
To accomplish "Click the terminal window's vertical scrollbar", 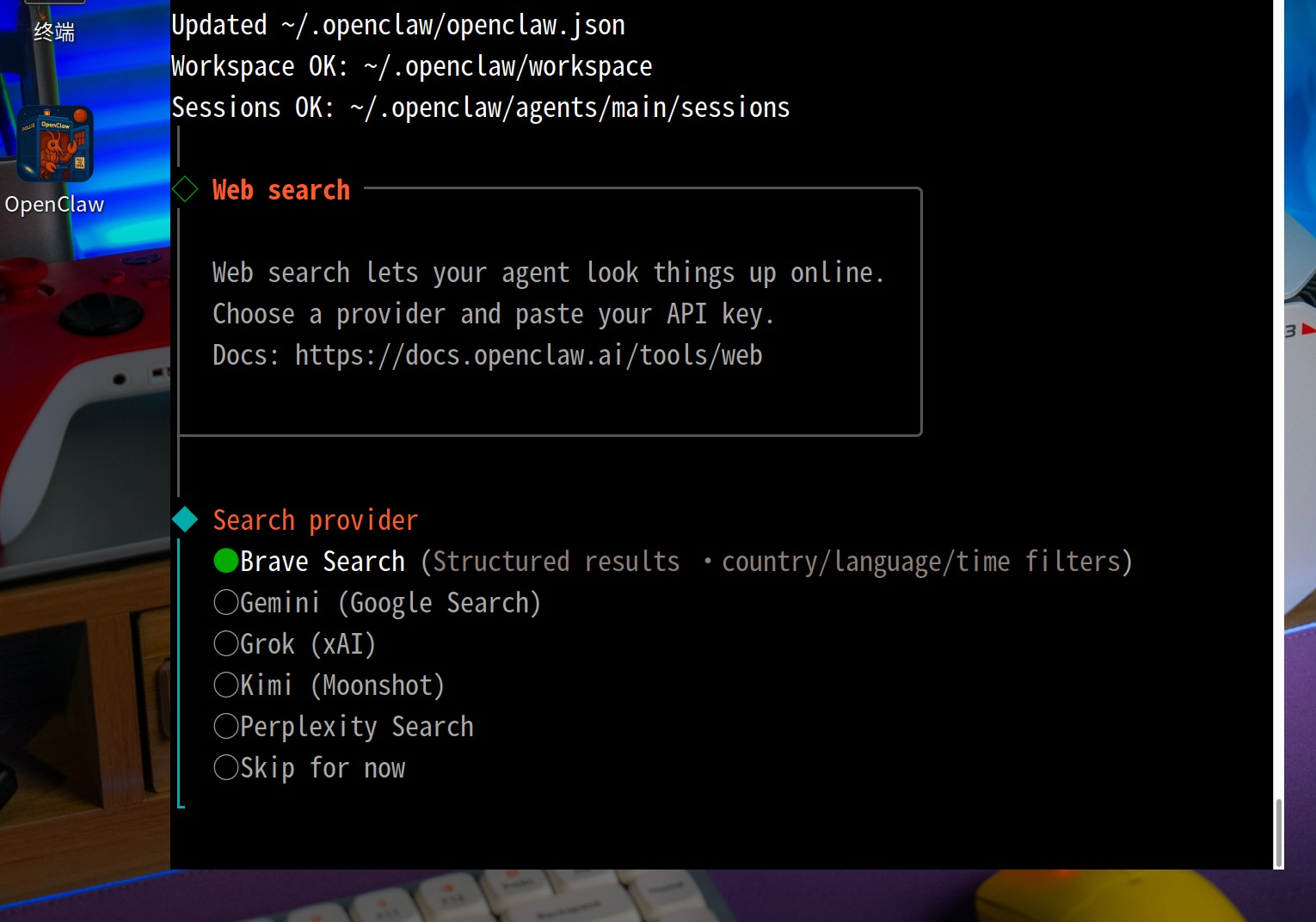I will (x=1279, y=833).
